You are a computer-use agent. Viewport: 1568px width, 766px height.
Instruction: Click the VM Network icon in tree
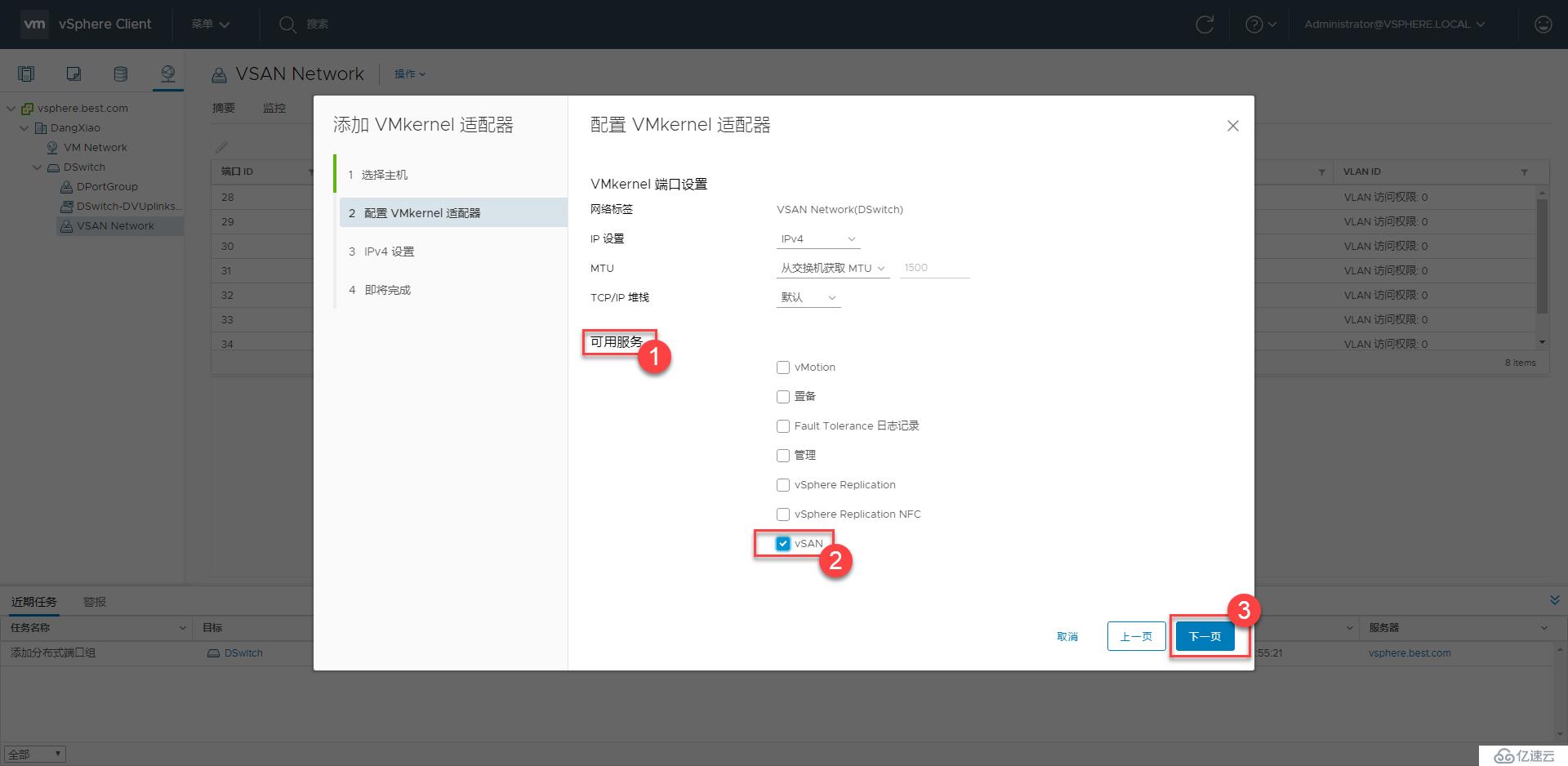53,148
